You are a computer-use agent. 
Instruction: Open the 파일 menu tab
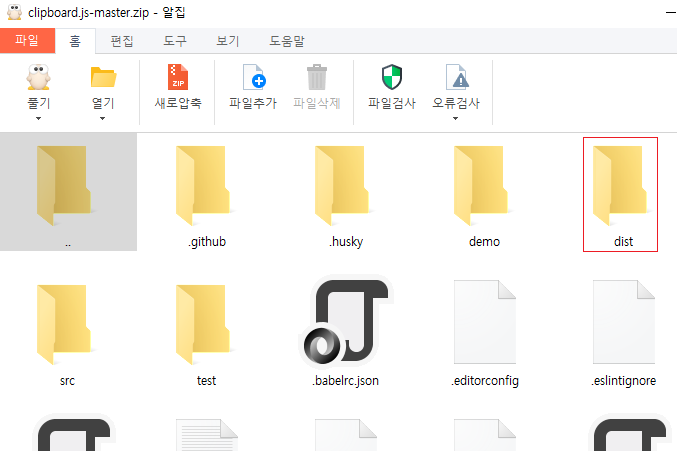(27, 41)
